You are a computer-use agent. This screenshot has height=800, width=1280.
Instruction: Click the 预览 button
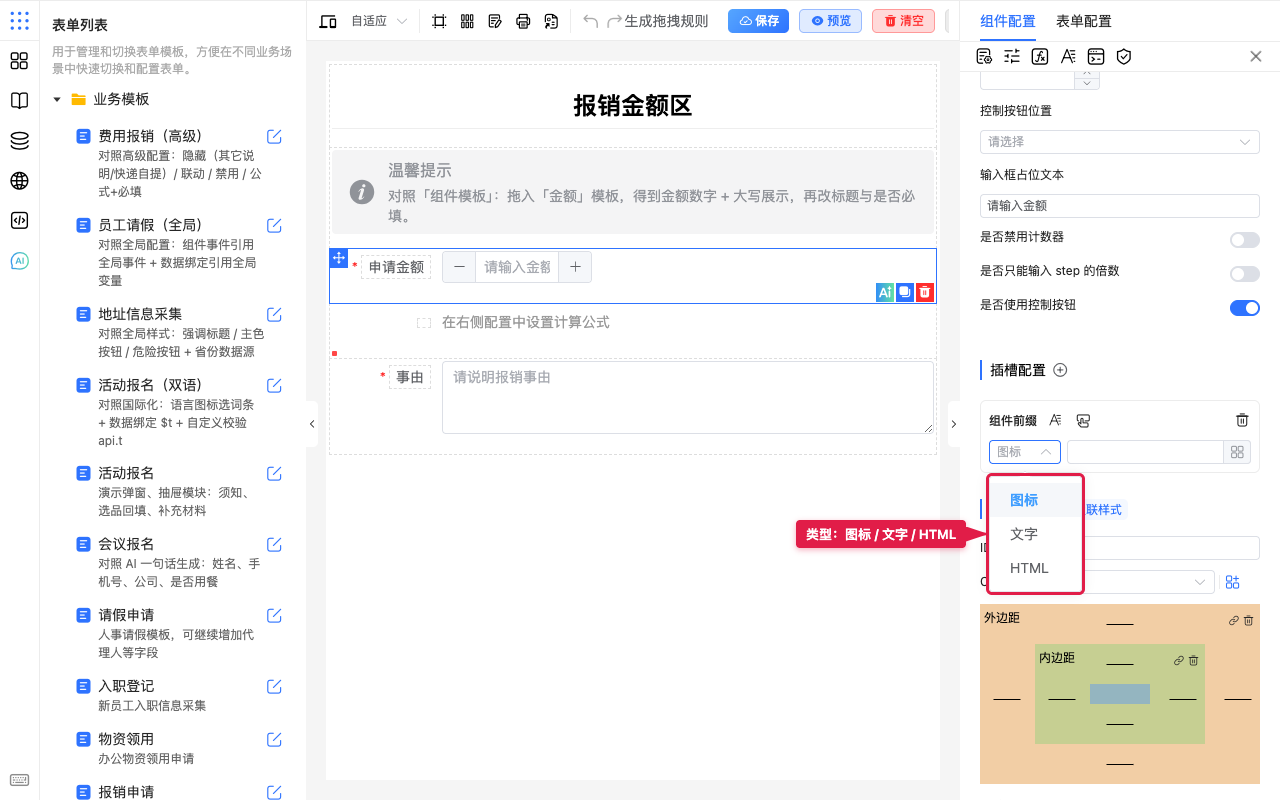click(x=830, y=21)
